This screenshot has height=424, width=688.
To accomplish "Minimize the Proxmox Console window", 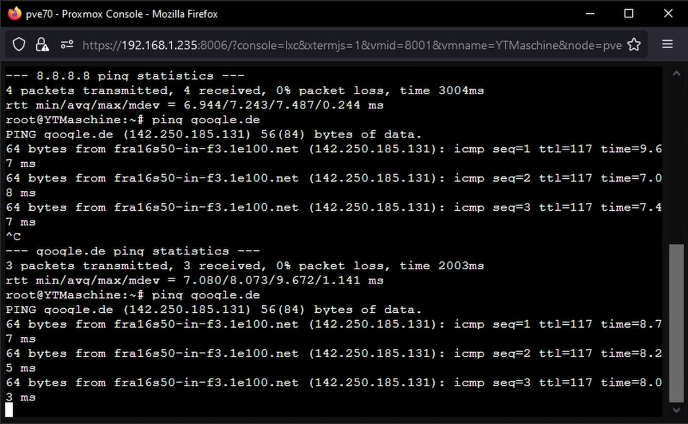I will 590,14.
